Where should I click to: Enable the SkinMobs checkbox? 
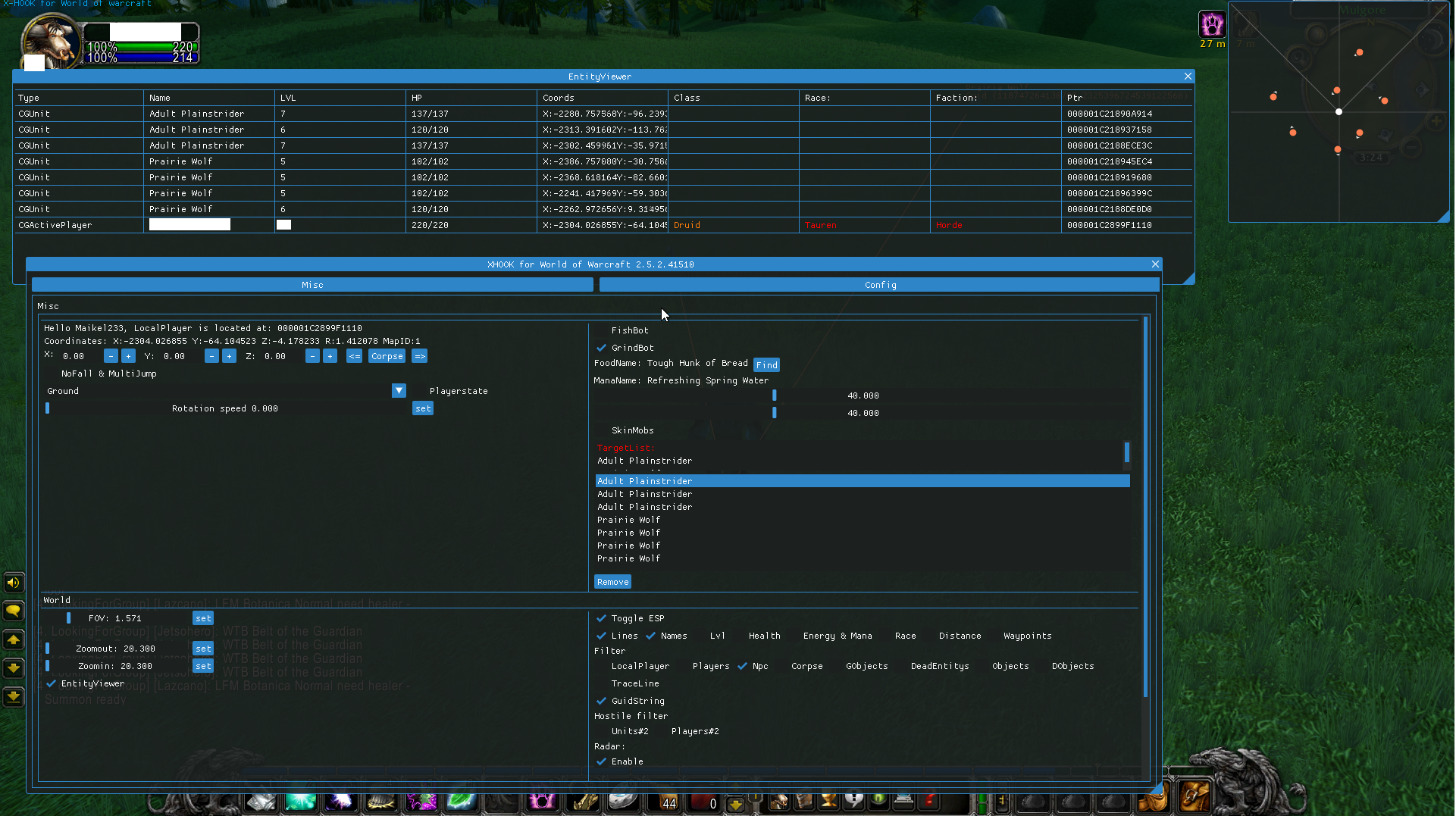(x=601, y=430)
